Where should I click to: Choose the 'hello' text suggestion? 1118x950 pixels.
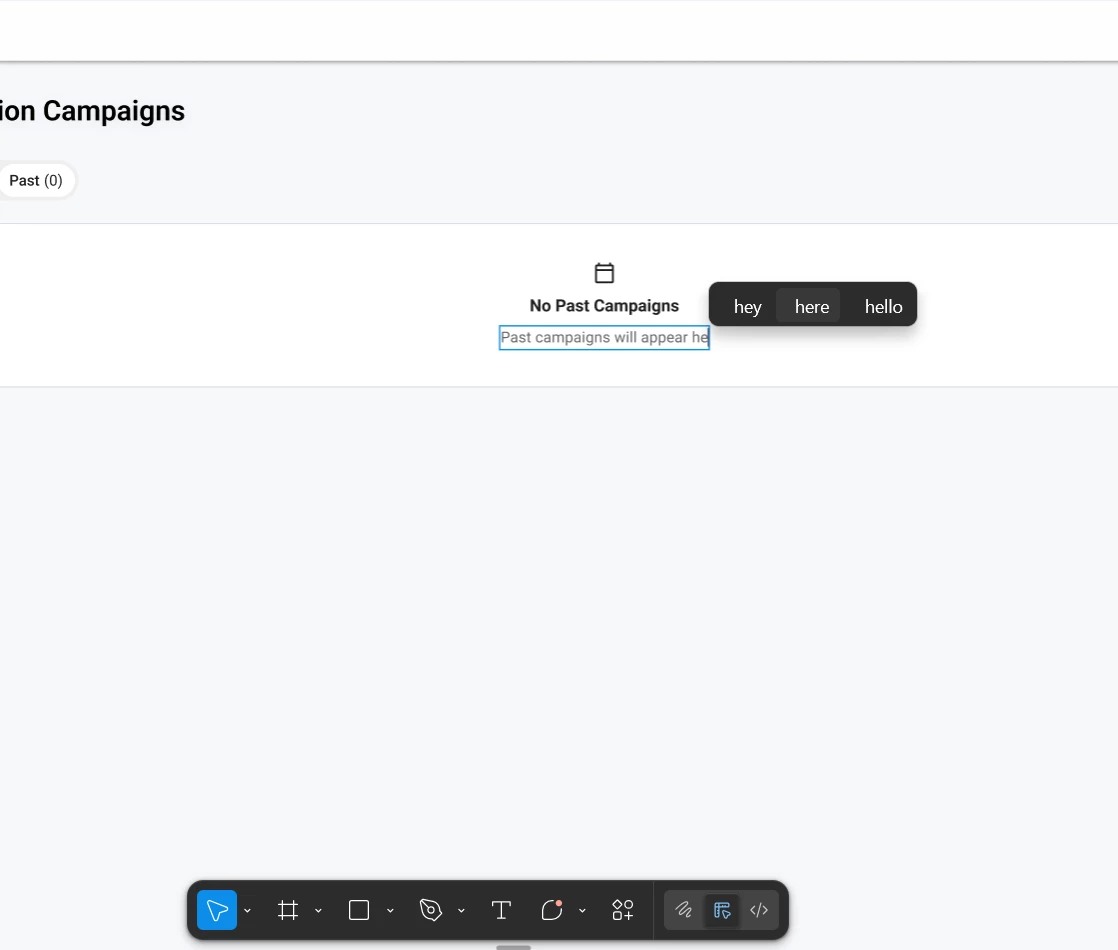pyautogui.click(x=883, y=307)
